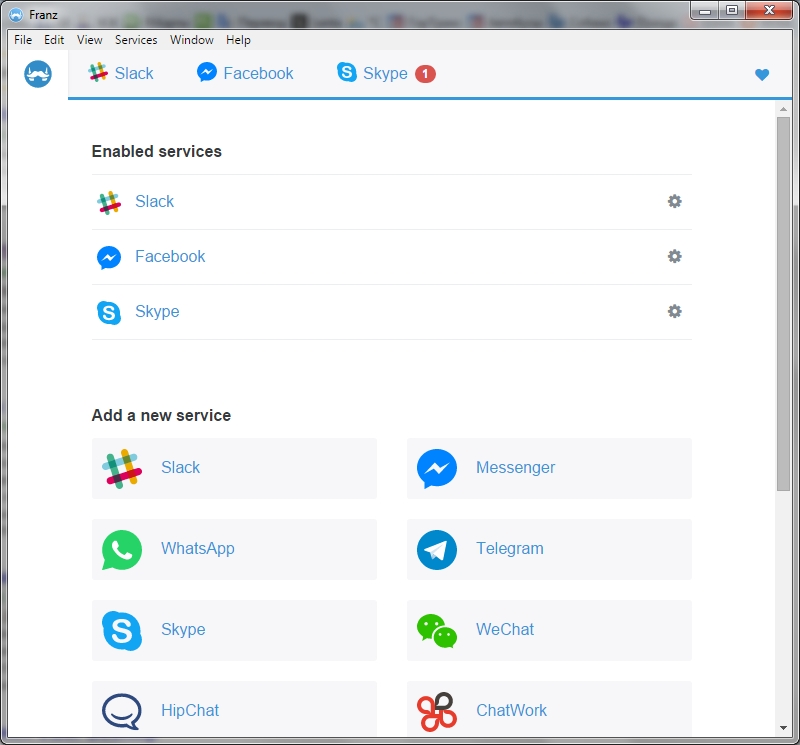Click the HipChat speech bubble logo
This screenshot has width=800, height=745.
point(122,711)
